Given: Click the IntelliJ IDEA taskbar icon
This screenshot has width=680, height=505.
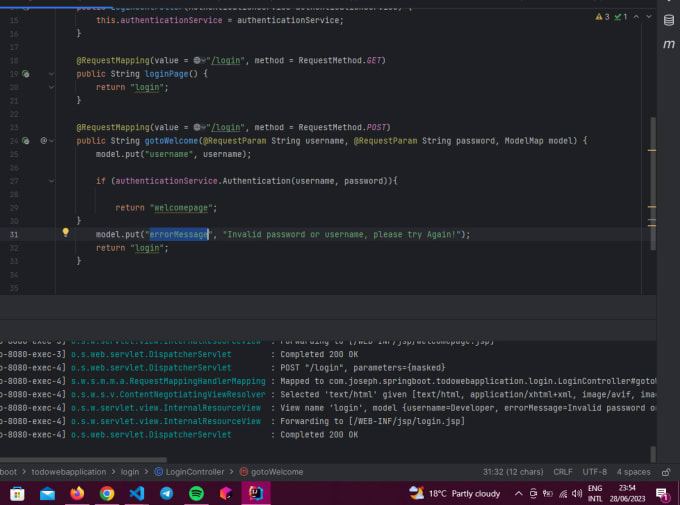Looking at the screenshot, I should point(256,493).
